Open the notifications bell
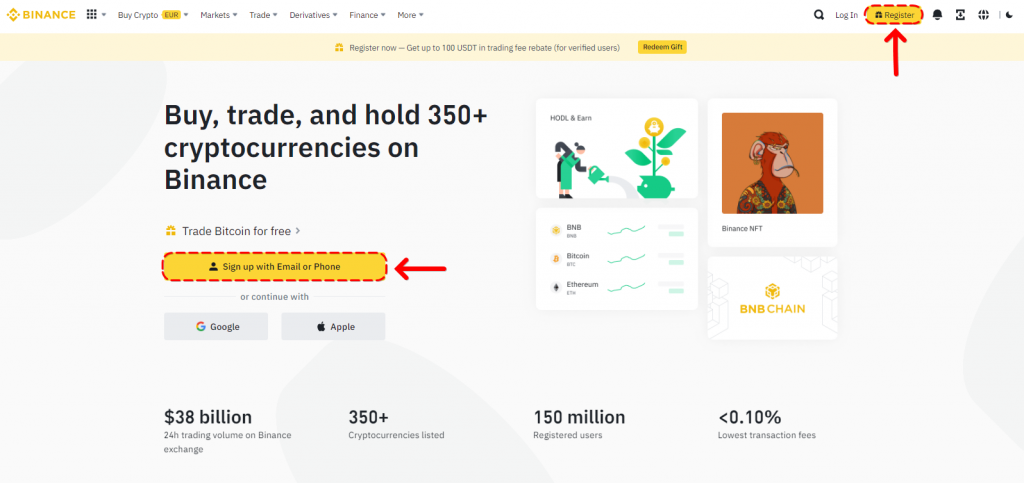Screen dimensions: 1024x483 pyautogui.click(x=937, y=15)
